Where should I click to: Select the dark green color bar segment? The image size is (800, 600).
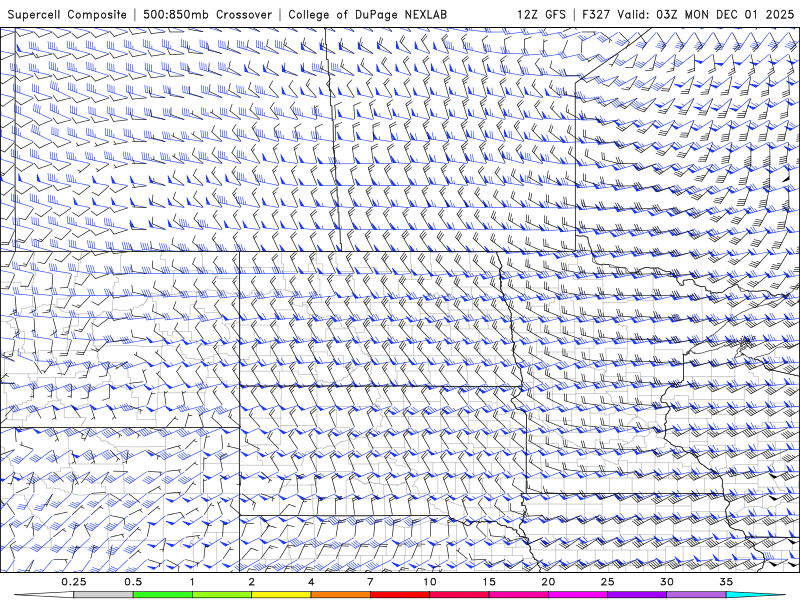pos(163,595)
